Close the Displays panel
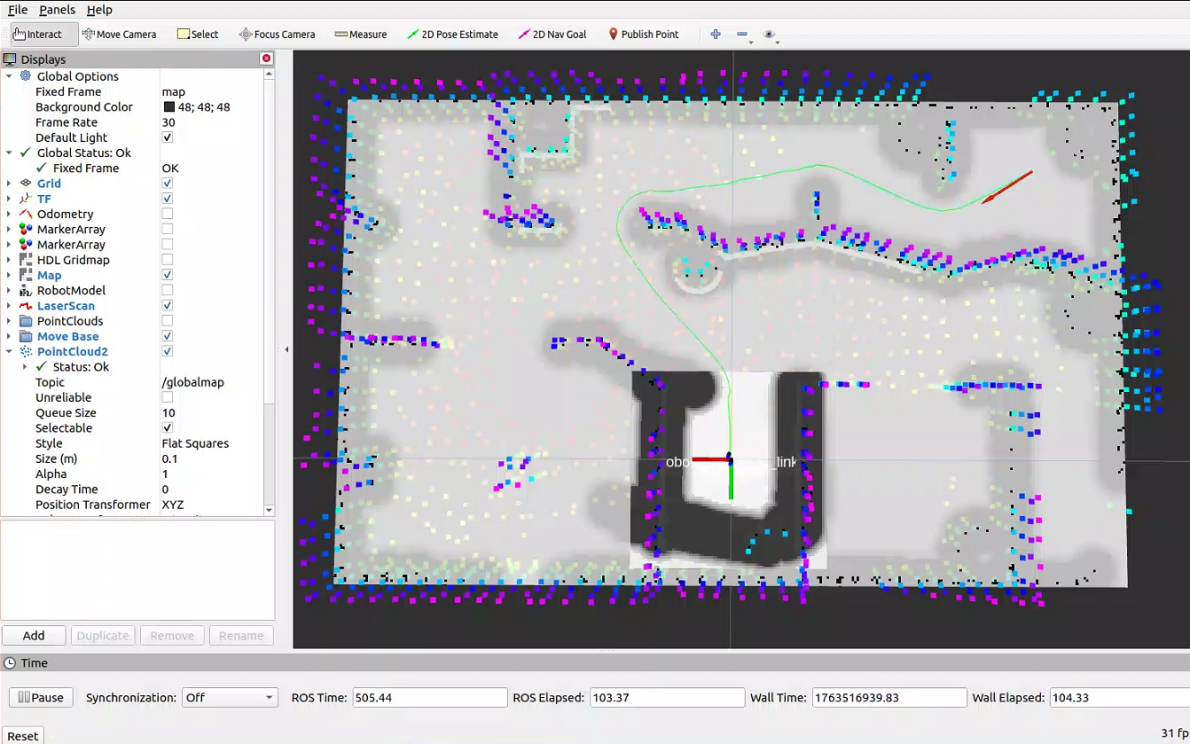This screenshot has width=1190, height=744. pyautogui.click(x=266, y=59)
